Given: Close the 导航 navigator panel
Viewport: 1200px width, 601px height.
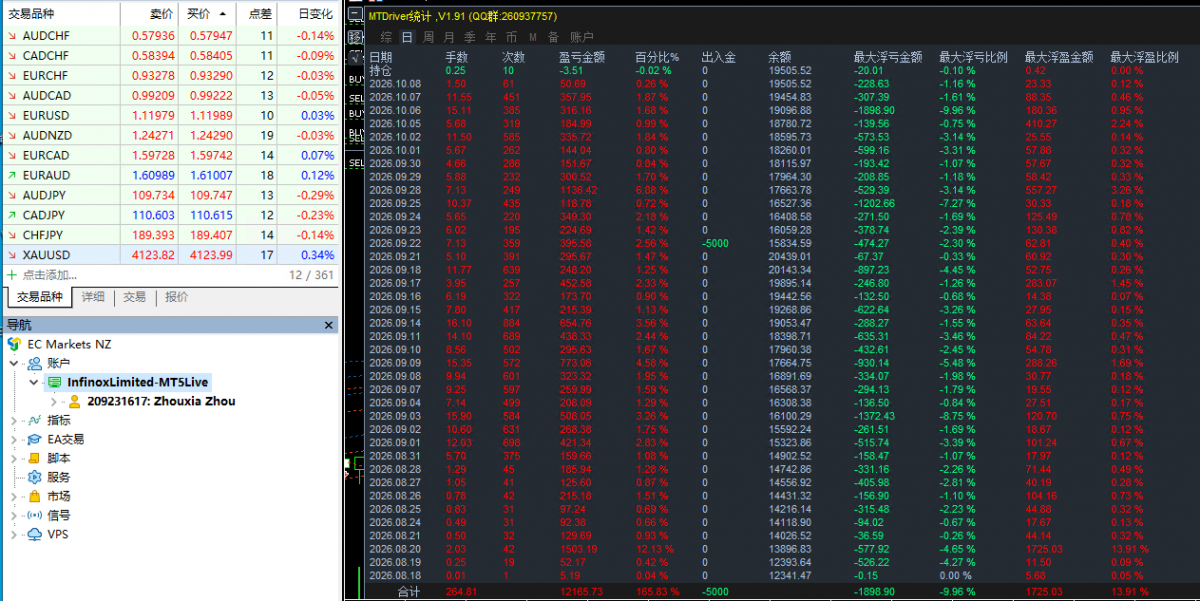Looking at the screenshot, I should coord(329,325).
